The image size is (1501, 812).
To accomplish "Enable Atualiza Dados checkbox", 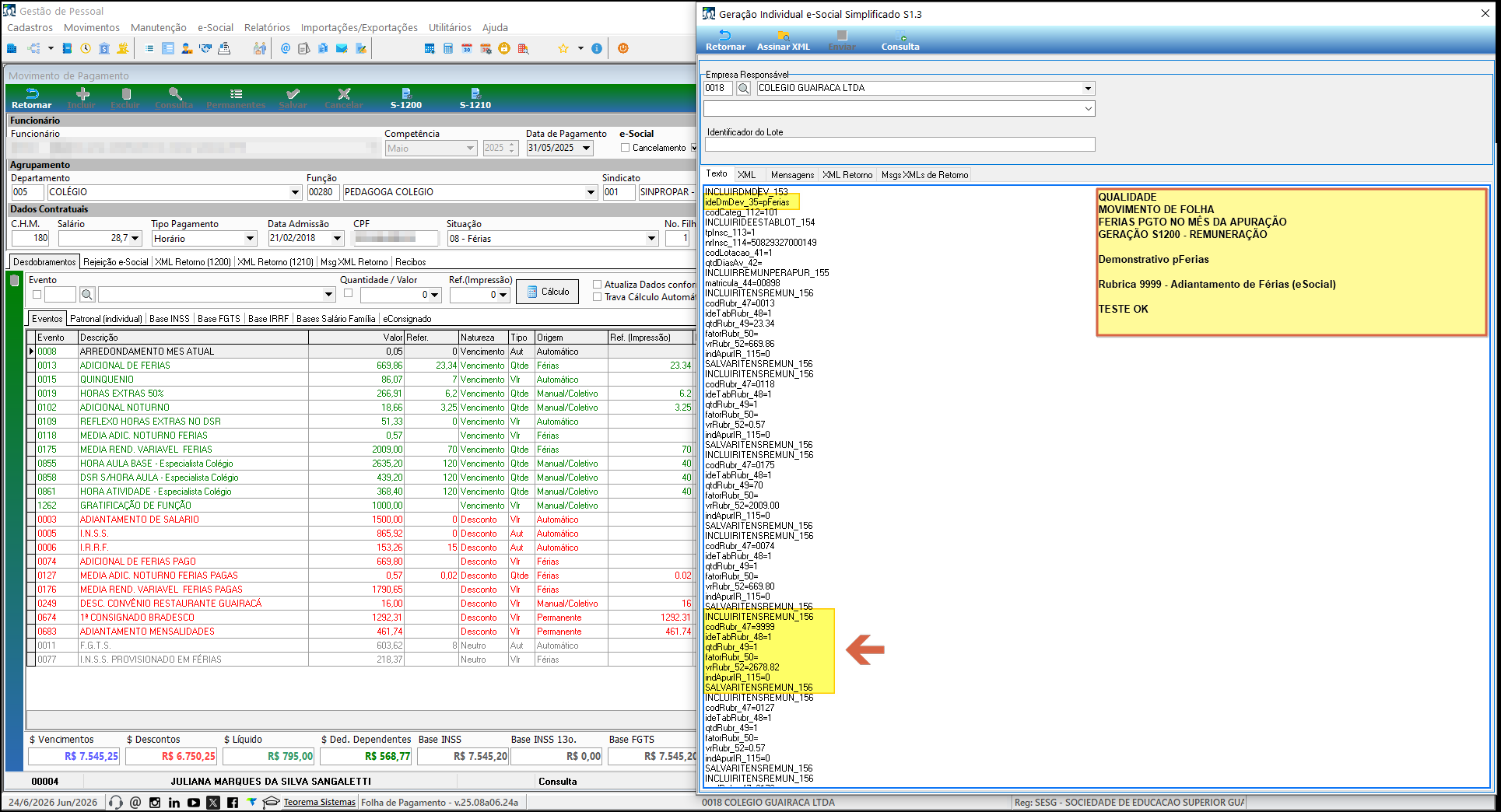I will coord(598,285).
